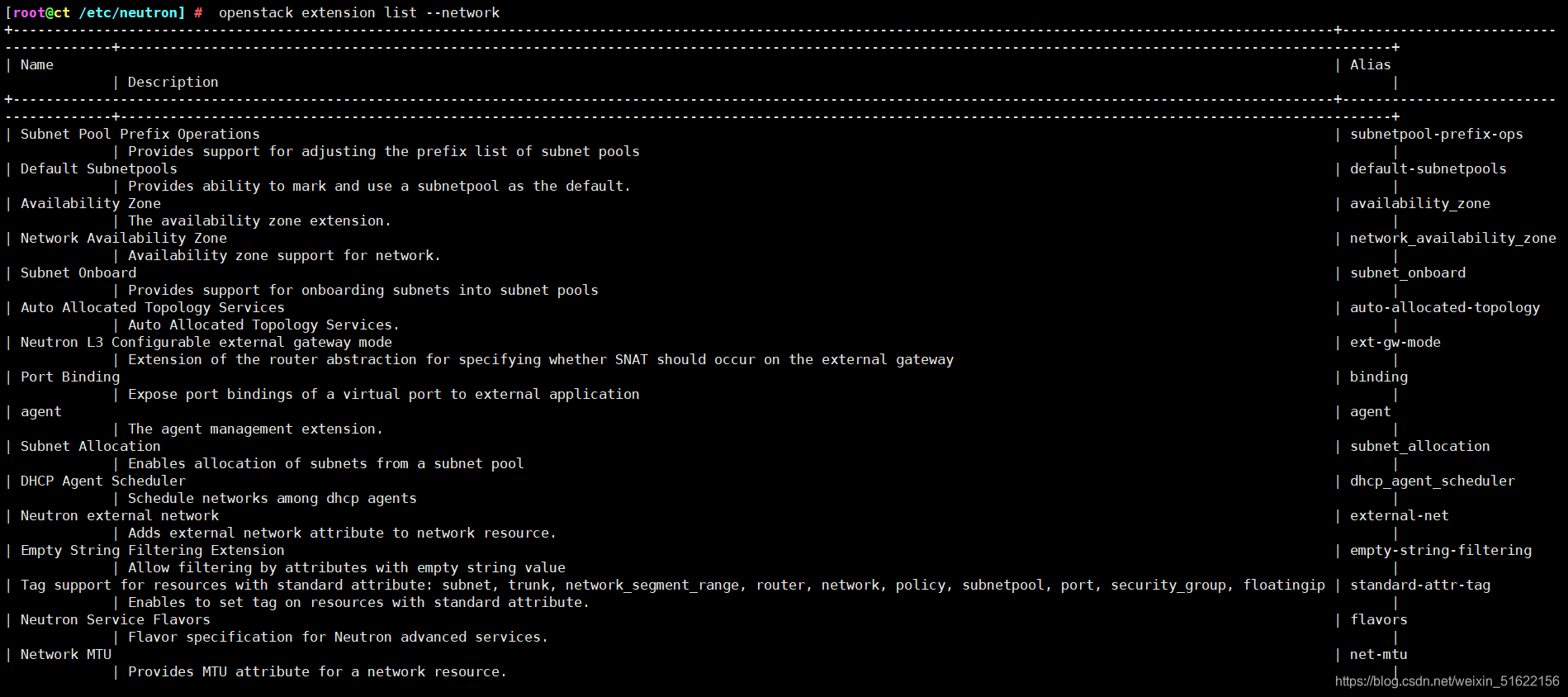The image size is (1568, 697).
Task: Click 'Provides MTU attribute for a network resource.'
Action: pyautogui.click(x=318, y=672)
